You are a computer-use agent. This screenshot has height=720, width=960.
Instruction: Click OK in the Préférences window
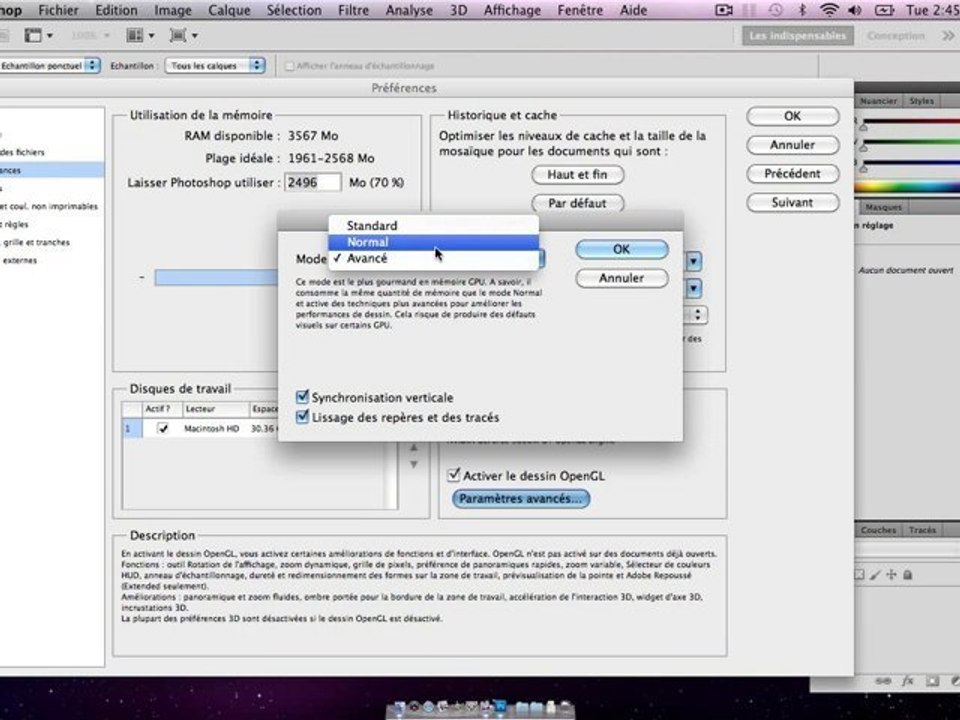coord(792,116)
